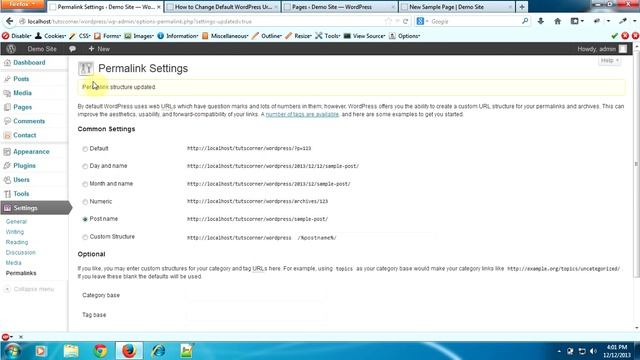
Task: Click the Tools sidebar icon
Action: pyautogui.click(x=7, y=194)
